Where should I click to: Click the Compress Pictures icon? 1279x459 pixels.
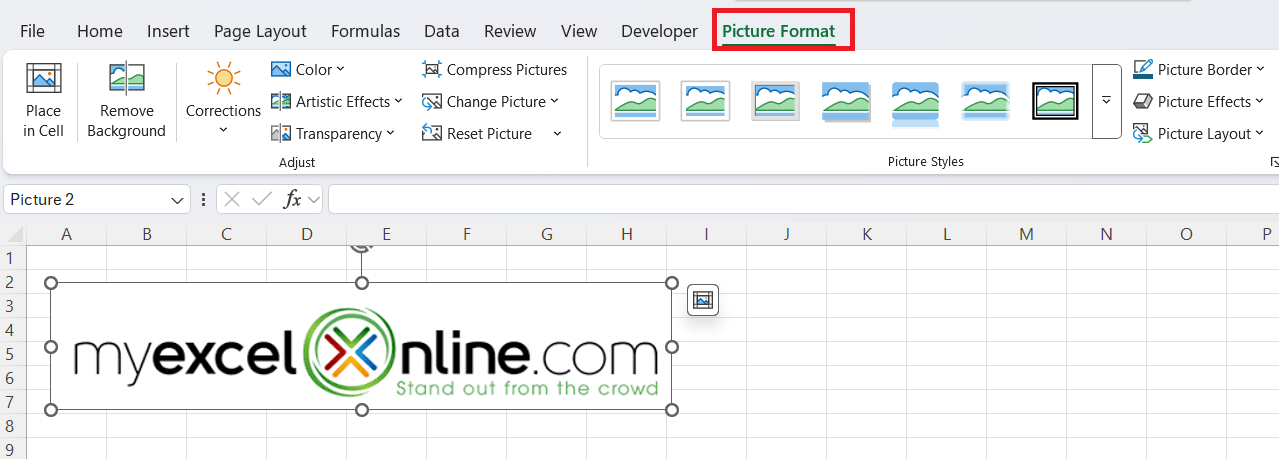click(432, 70)
